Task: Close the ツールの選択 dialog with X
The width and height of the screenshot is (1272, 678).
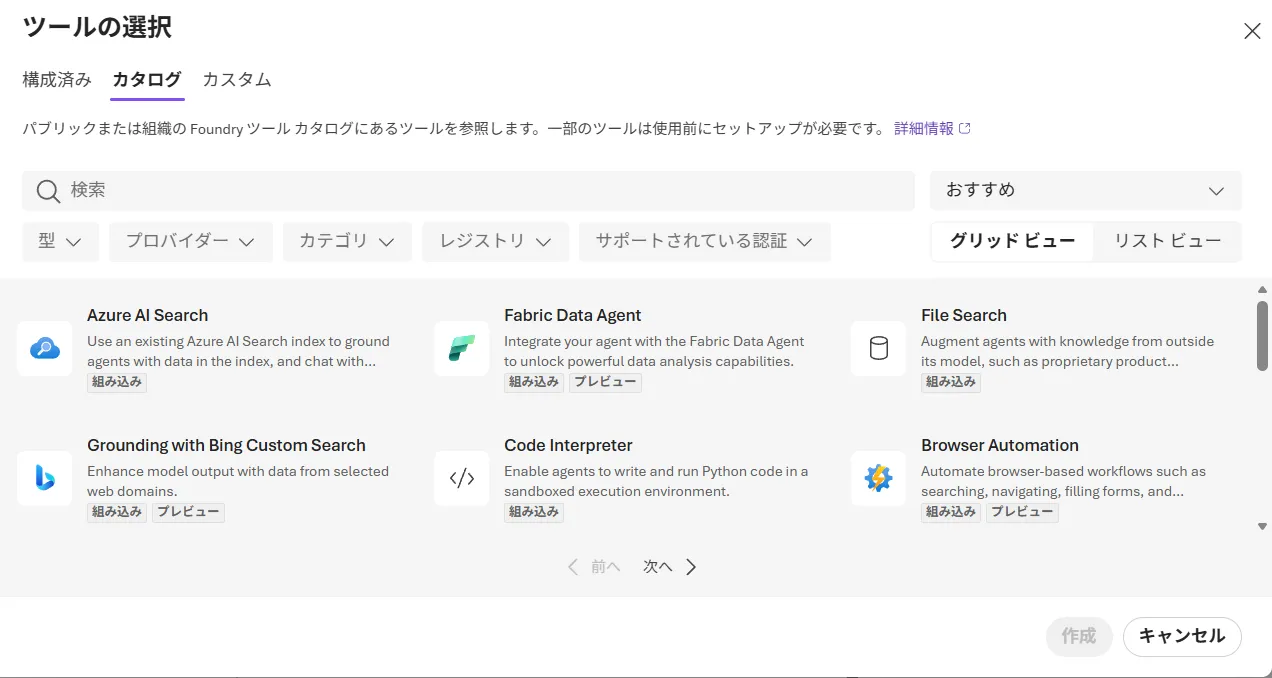Action: pyautogui.click(x=1252, y=31)
